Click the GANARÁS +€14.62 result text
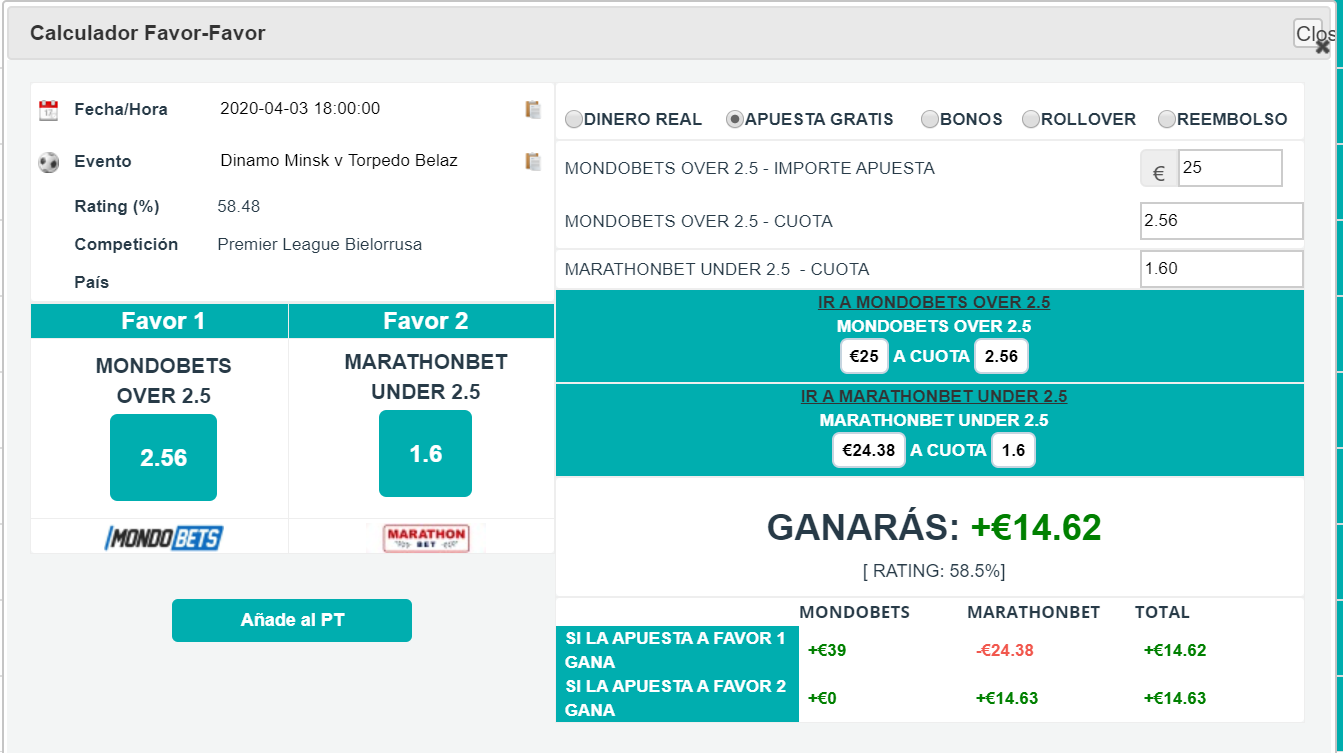 [933, 527]
